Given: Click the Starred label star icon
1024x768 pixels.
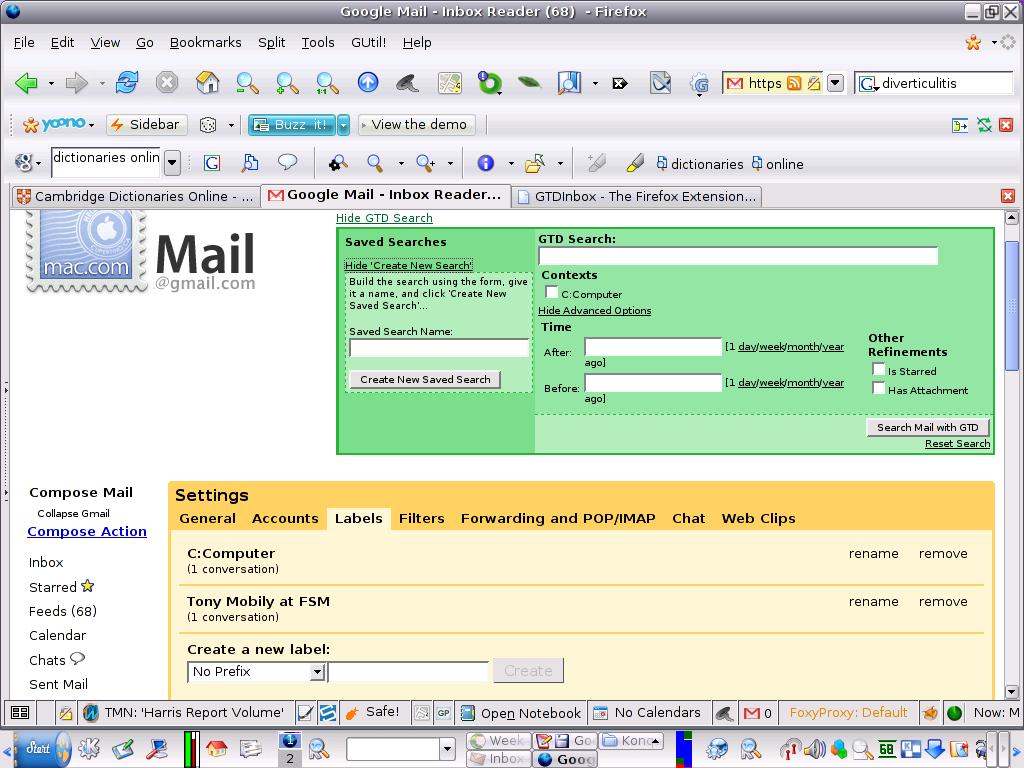Looking at the screenshot, I should tap(88, 586).
